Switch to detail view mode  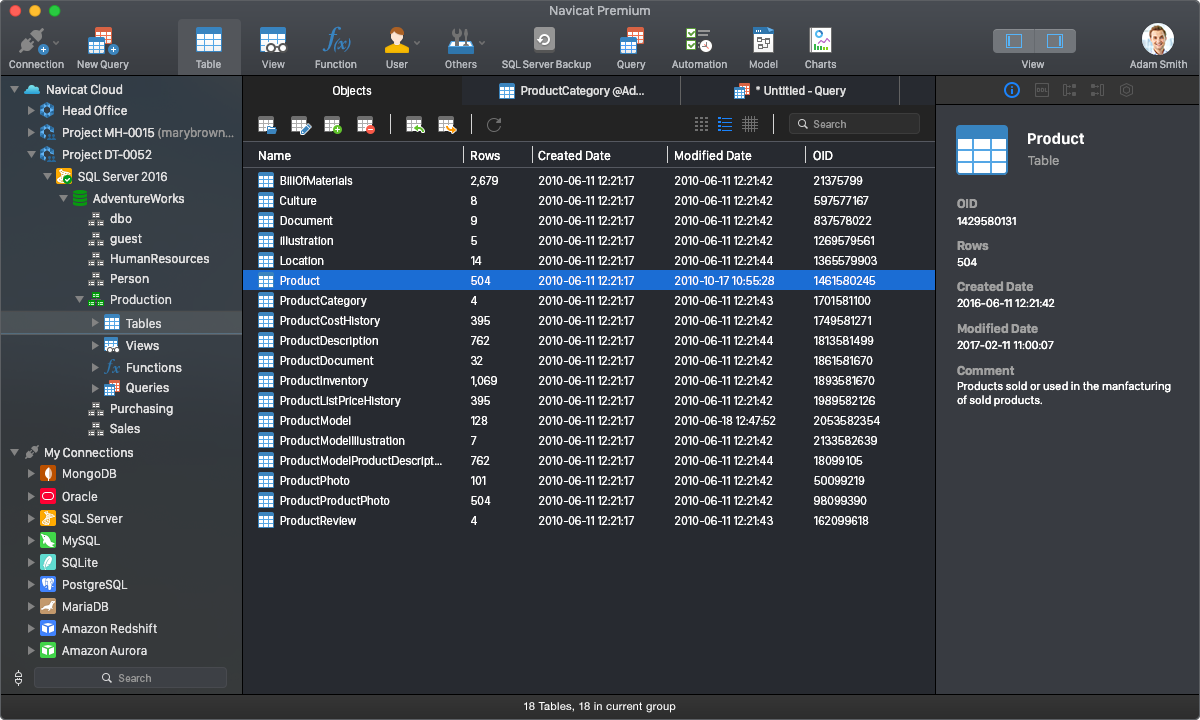pos(750,124)
